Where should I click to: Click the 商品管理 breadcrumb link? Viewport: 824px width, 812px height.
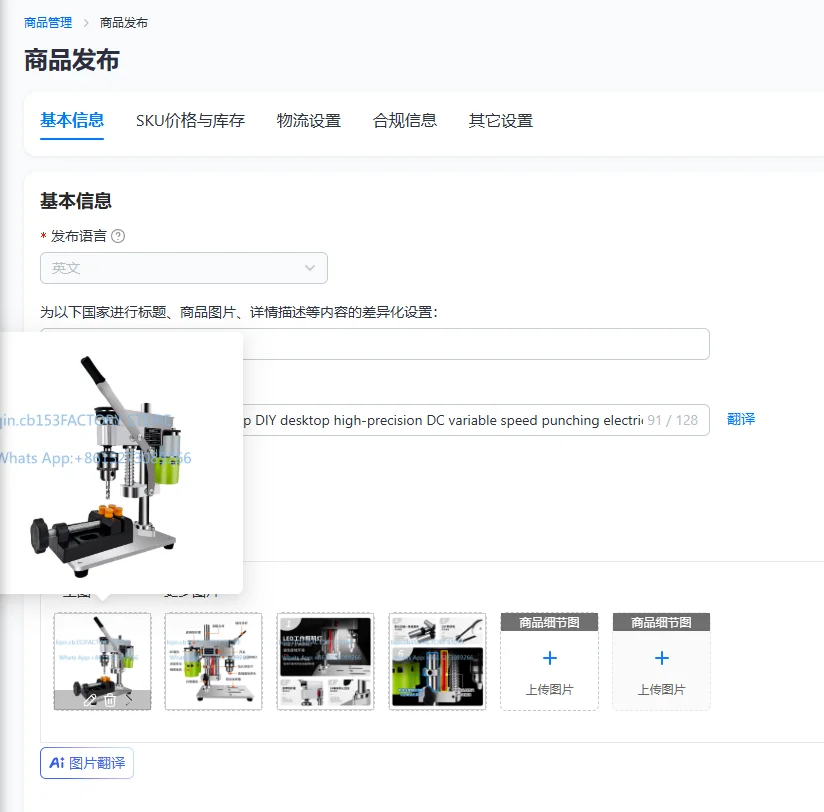click(x=48, y=23)
